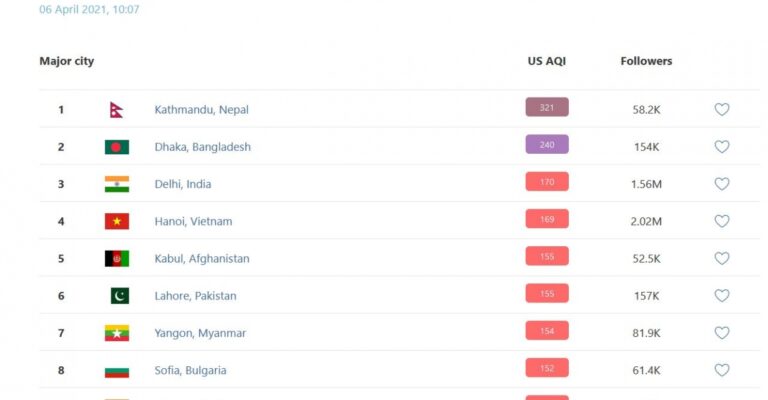Click the heart icon for Sofia, Bulgaria
Screen dimensions: 768x400
pyautogui.click(x=721, y=370)
